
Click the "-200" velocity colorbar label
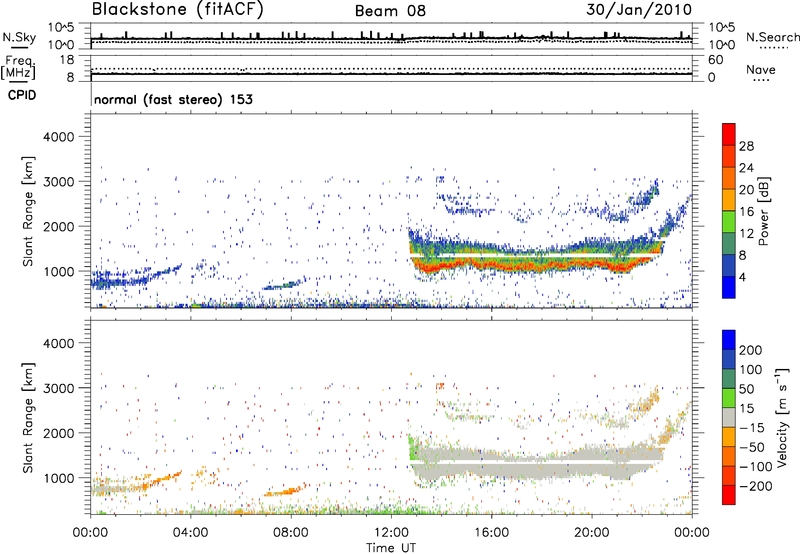click(756, 486)
